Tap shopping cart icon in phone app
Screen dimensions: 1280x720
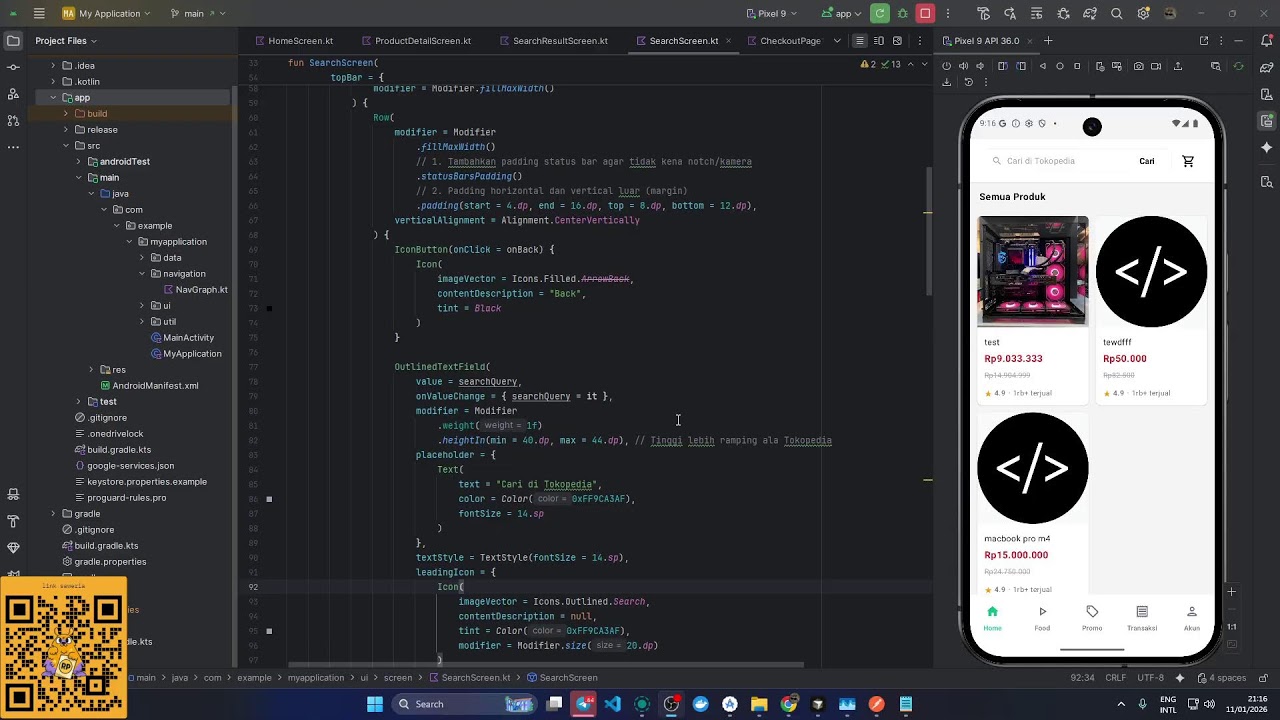point(1188,161)
